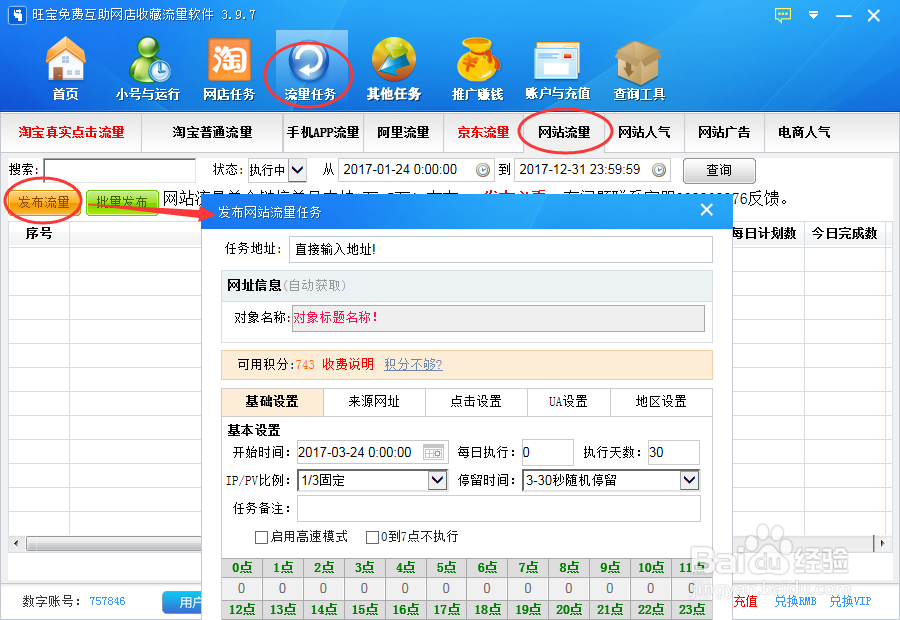Viewport: 900px width, 620px height.
Task: Click the 兑换RMB link
Action: pos(796,601)
